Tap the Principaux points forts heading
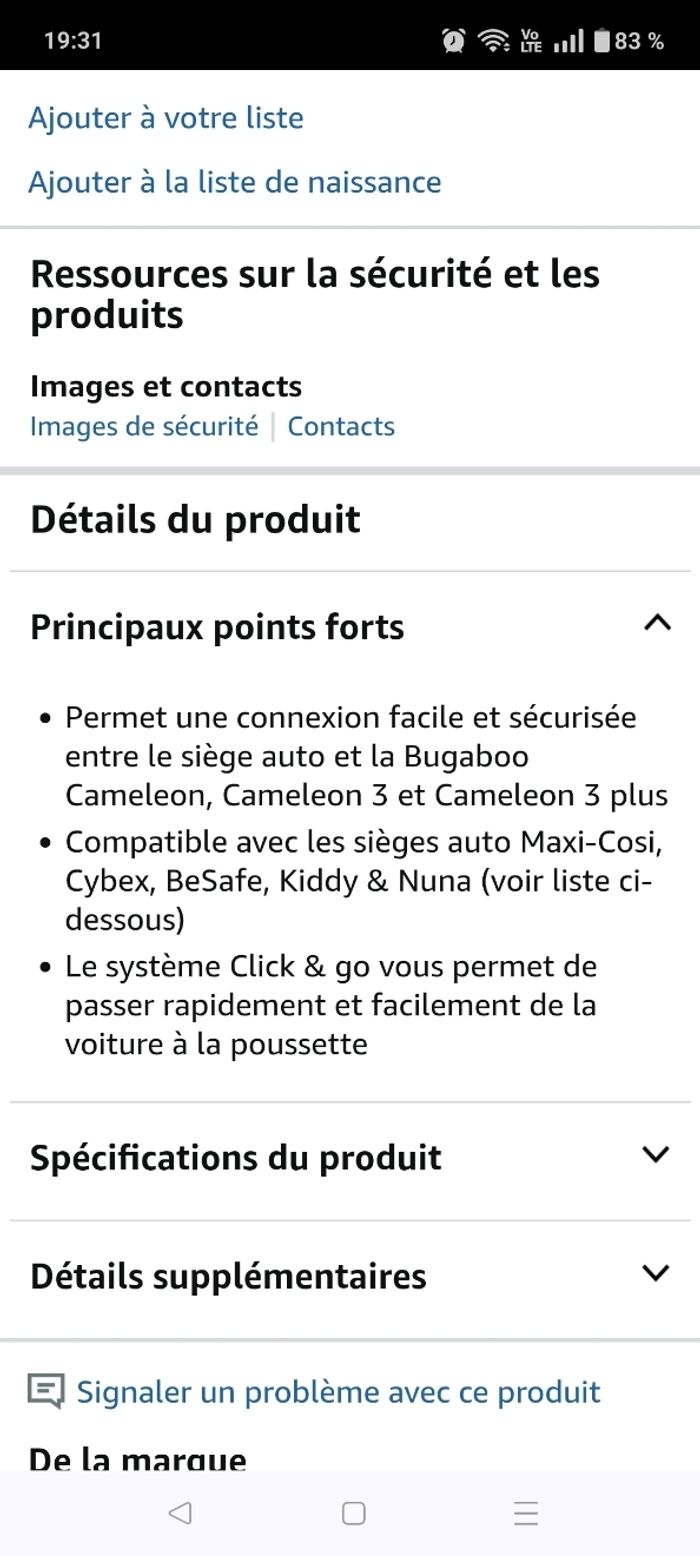 tap(217, 627)
